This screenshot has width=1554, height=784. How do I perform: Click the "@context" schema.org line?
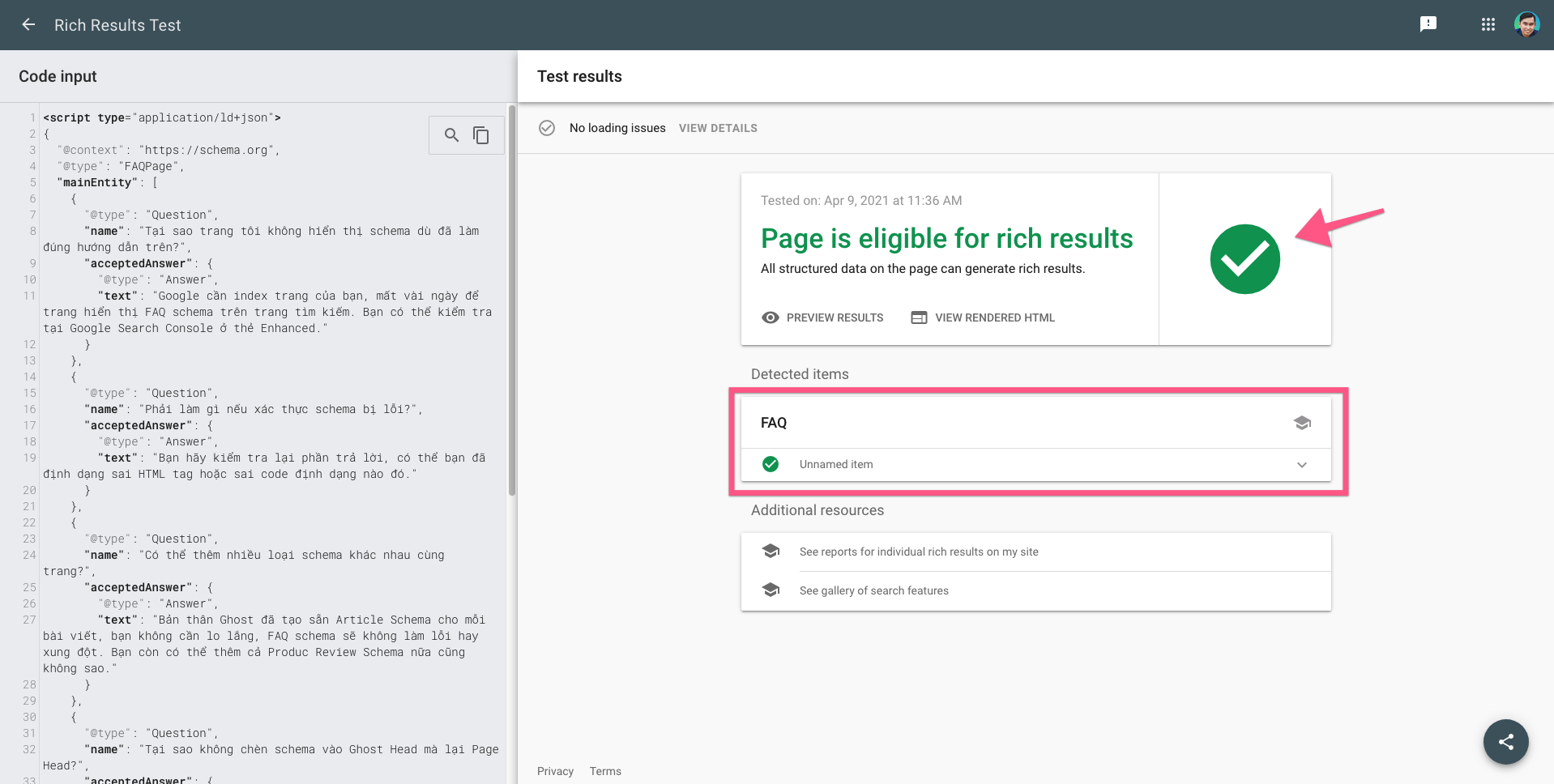[x=169, y=150]
